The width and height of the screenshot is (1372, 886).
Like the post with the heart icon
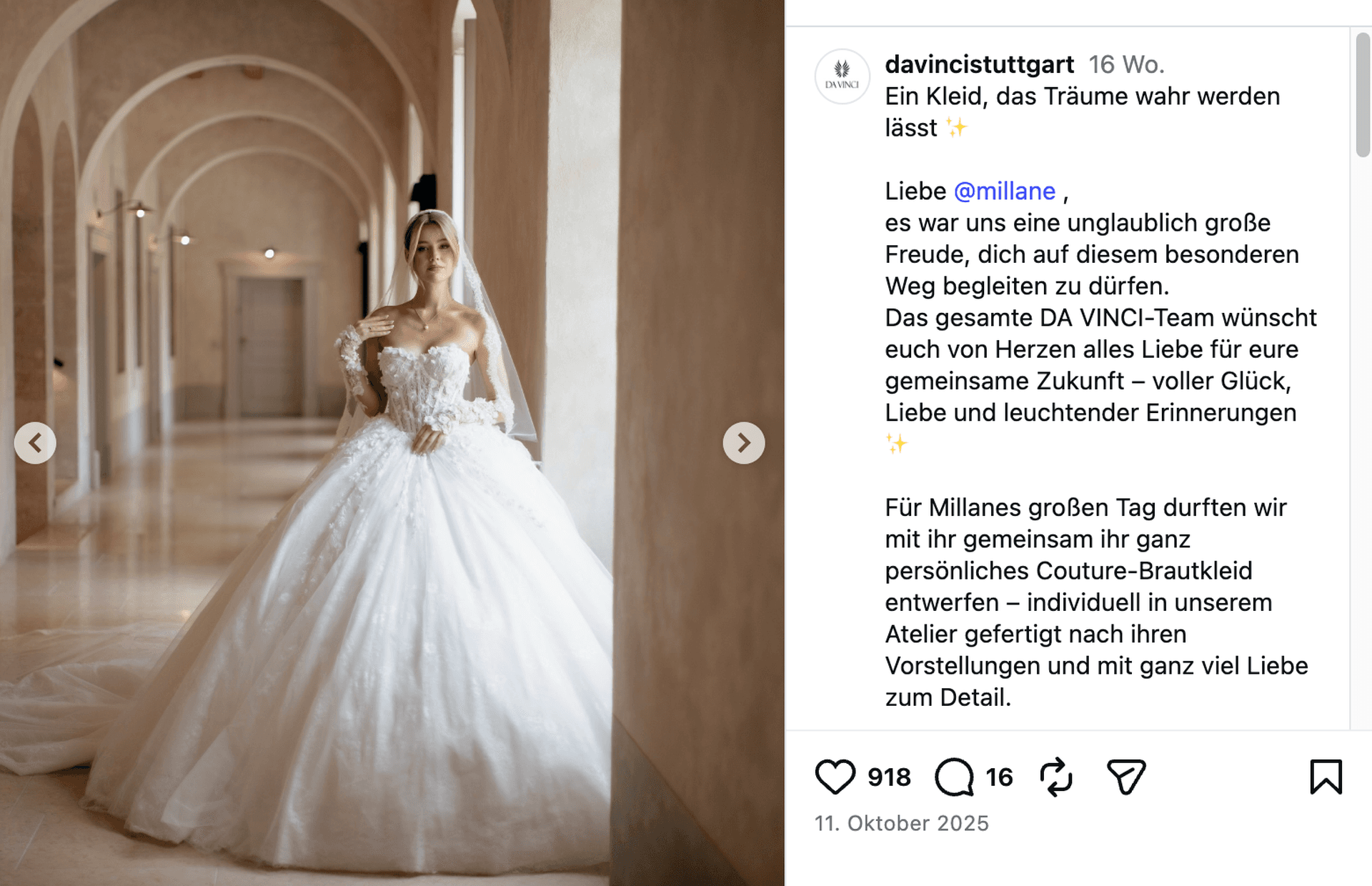pos(835,777)
